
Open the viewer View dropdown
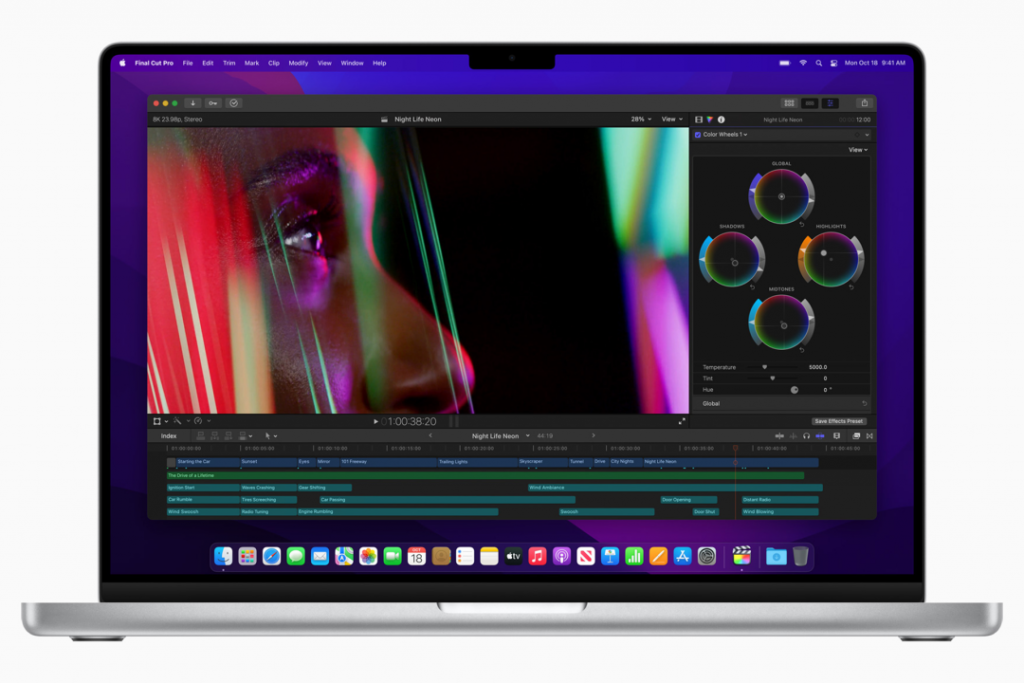[671, 119]
